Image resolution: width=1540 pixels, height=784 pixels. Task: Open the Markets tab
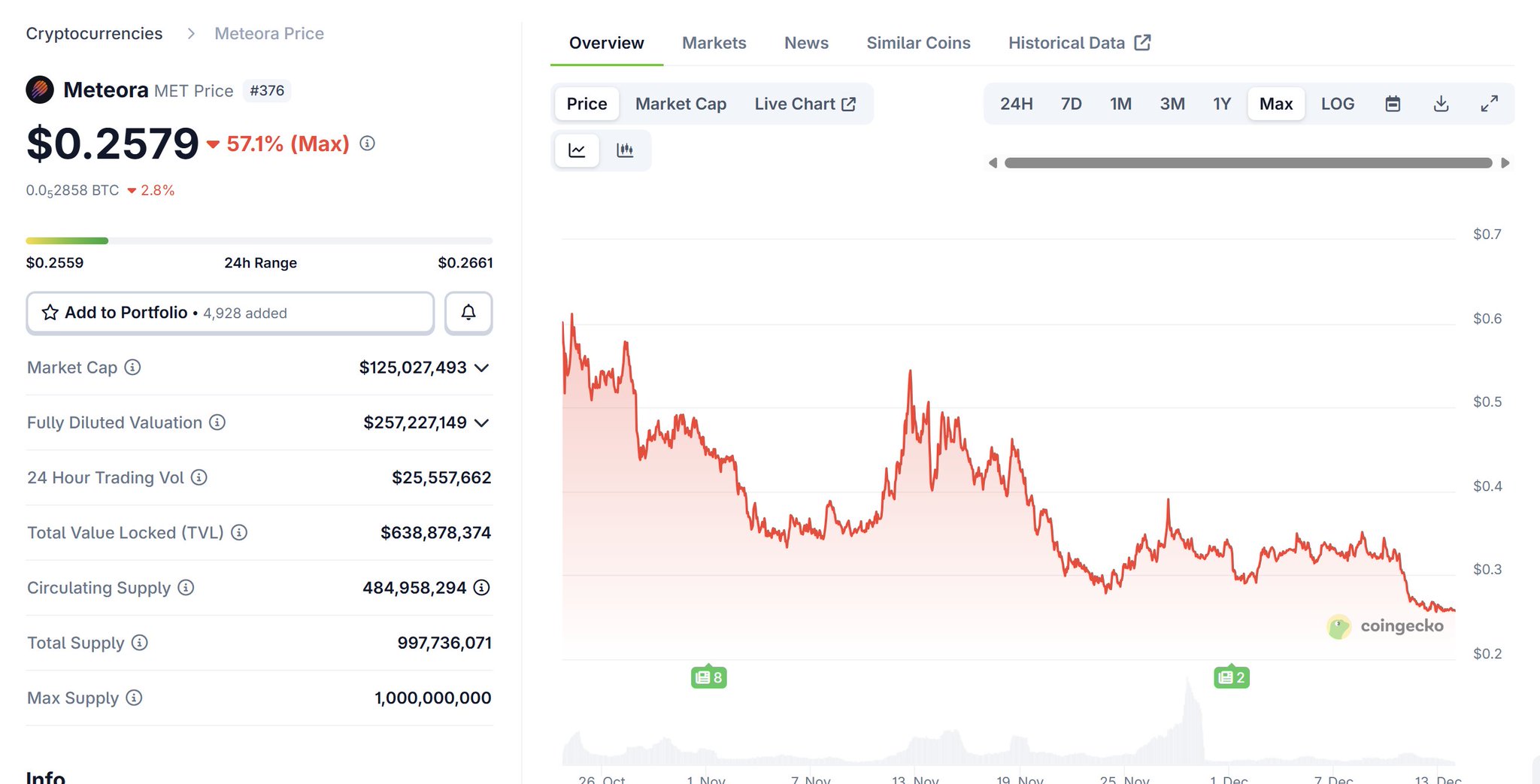pos(714,43)
